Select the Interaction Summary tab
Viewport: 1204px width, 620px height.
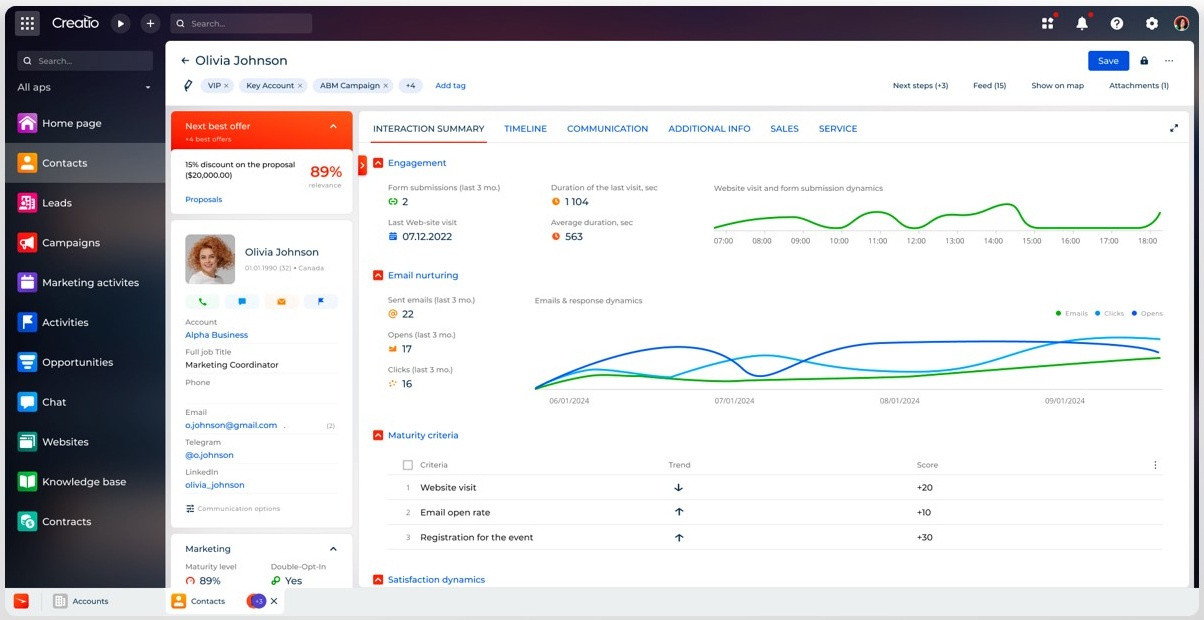tap(428, 129)
